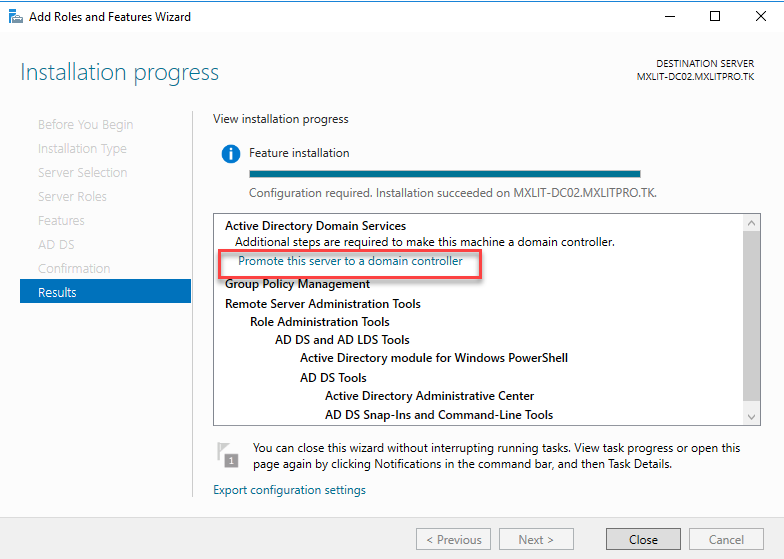784x559 pixels.
Task: Select the Server Selection step
Action: pyautogui.click(x=82, y=172)
